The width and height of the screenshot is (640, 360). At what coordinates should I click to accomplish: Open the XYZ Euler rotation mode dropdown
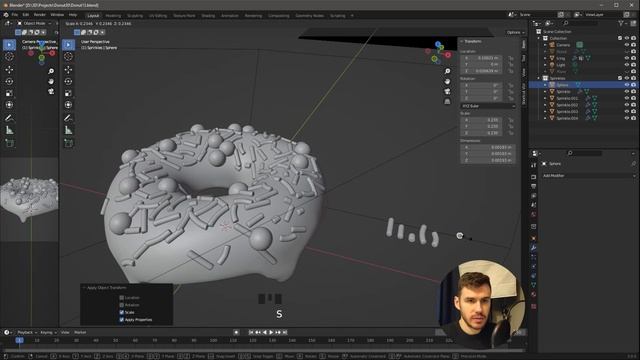click(488, 106)
